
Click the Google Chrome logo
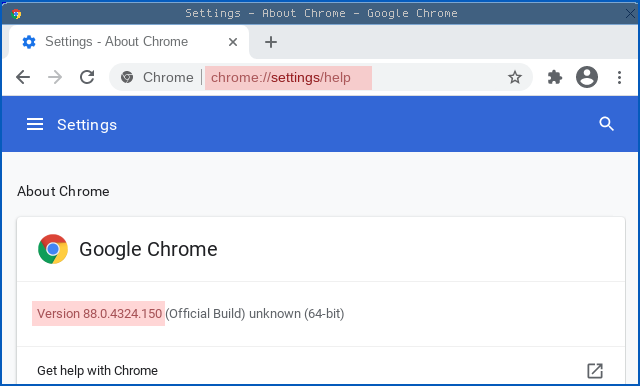[53, 249]
